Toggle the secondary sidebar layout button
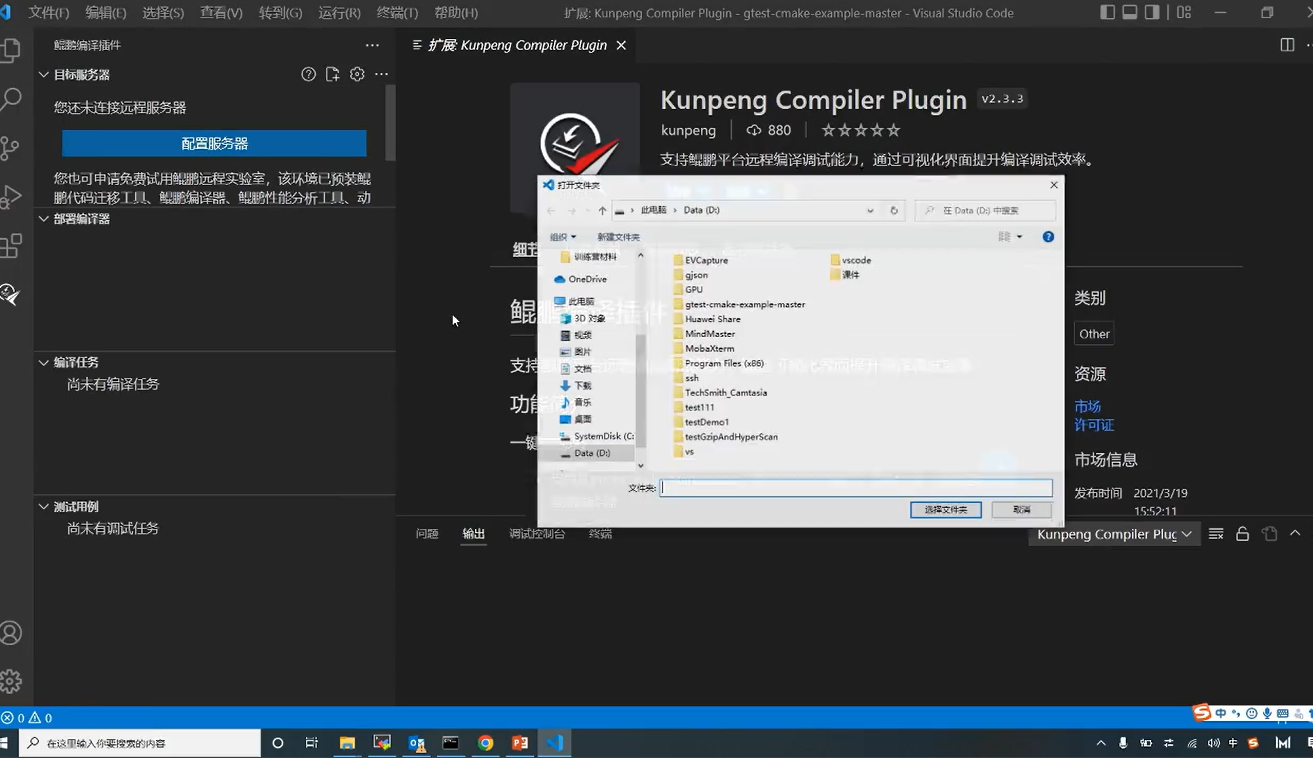This screenshot has height=758, width=1313. (x=1153, y=13)
